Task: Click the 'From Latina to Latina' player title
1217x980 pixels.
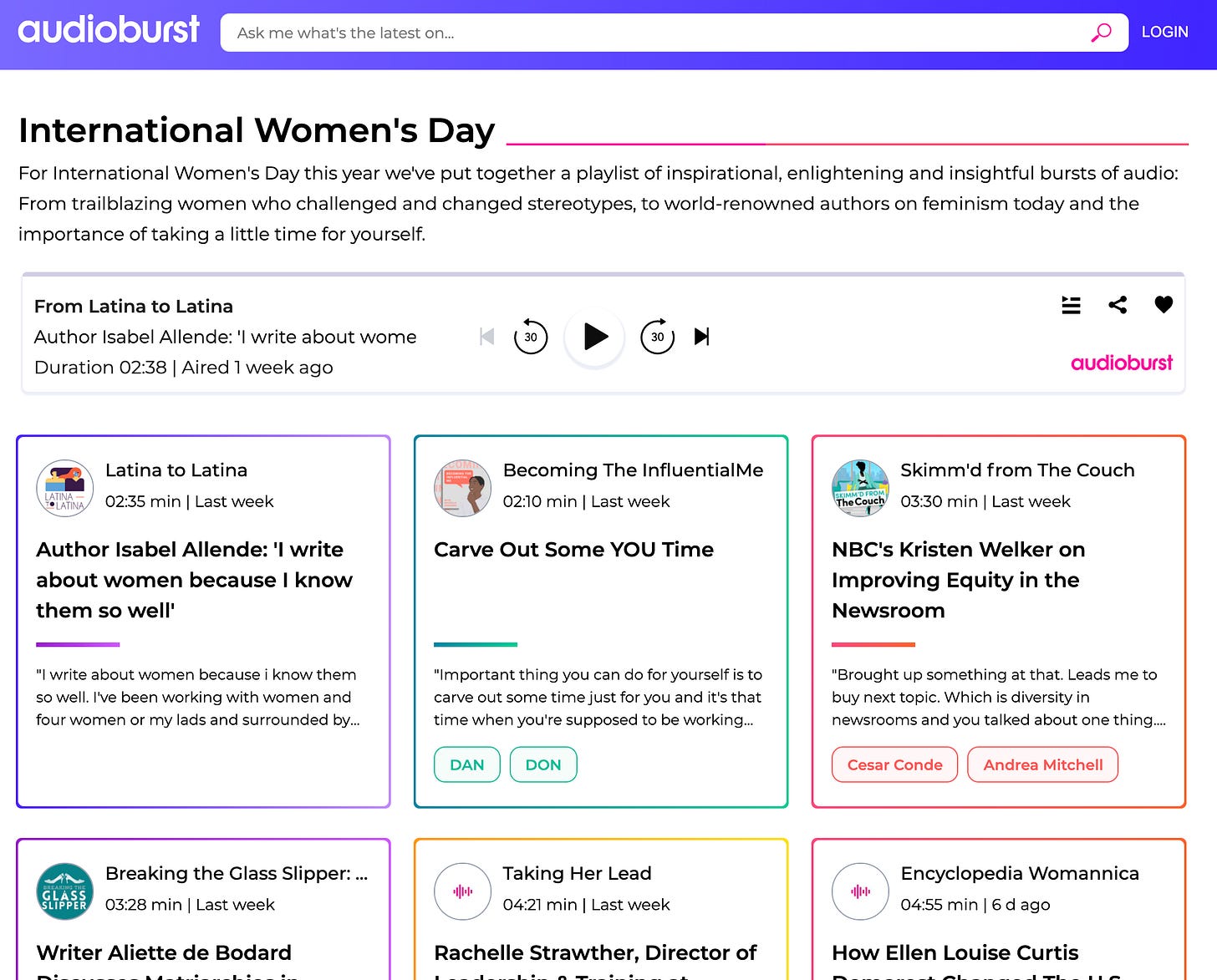Action: click(134, 307)
